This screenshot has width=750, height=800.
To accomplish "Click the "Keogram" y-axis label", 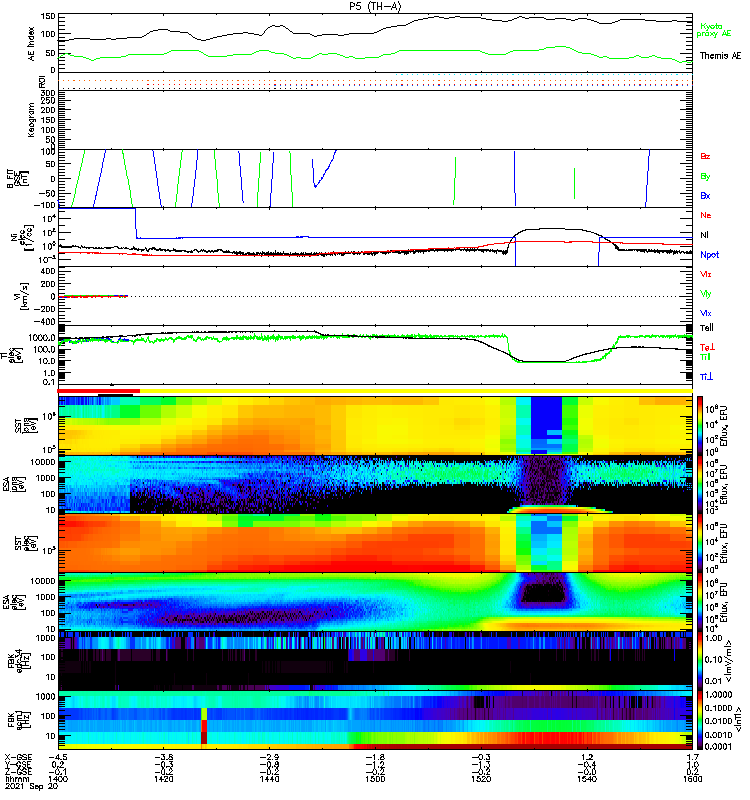I will (x=32, y=120).
